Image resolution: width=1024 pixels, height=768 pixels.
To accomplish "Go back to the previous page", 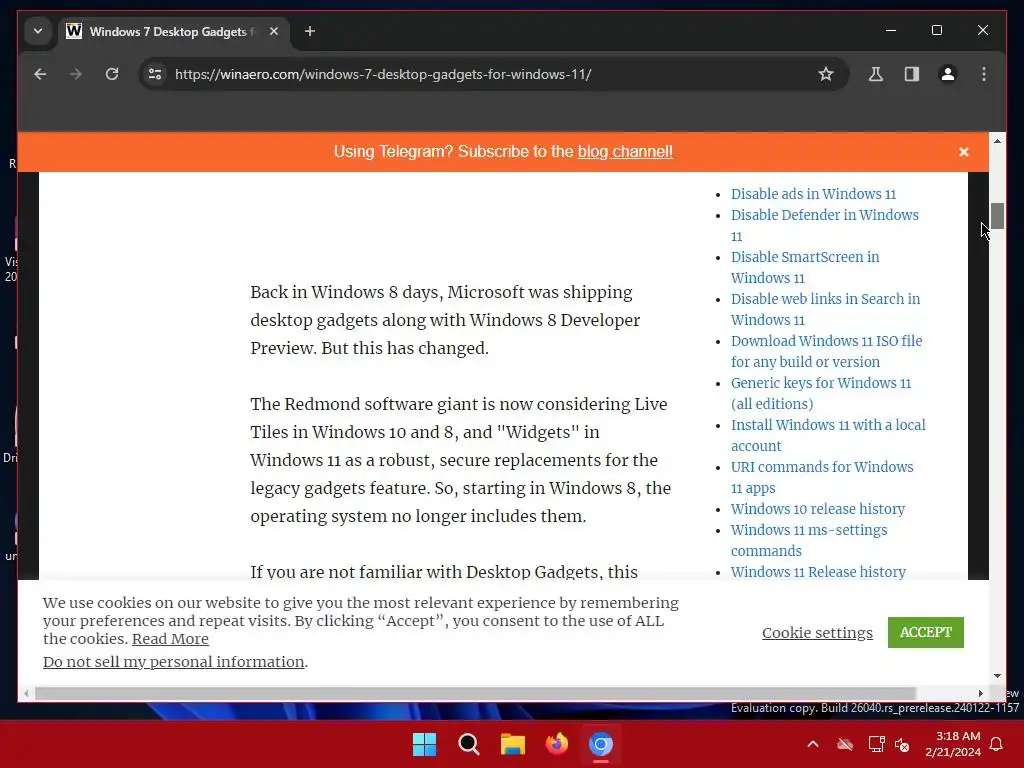I will point(40,74).
